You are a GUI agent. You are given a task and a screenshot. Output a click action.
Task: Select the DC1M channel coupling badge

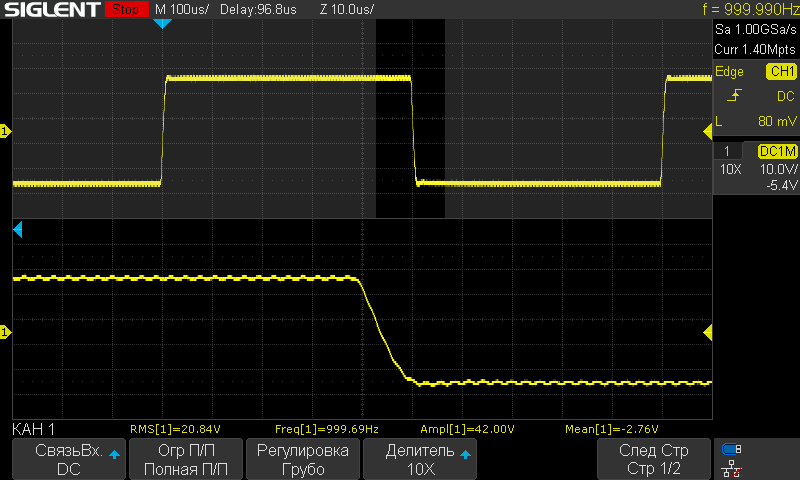[x=778, y=151]
